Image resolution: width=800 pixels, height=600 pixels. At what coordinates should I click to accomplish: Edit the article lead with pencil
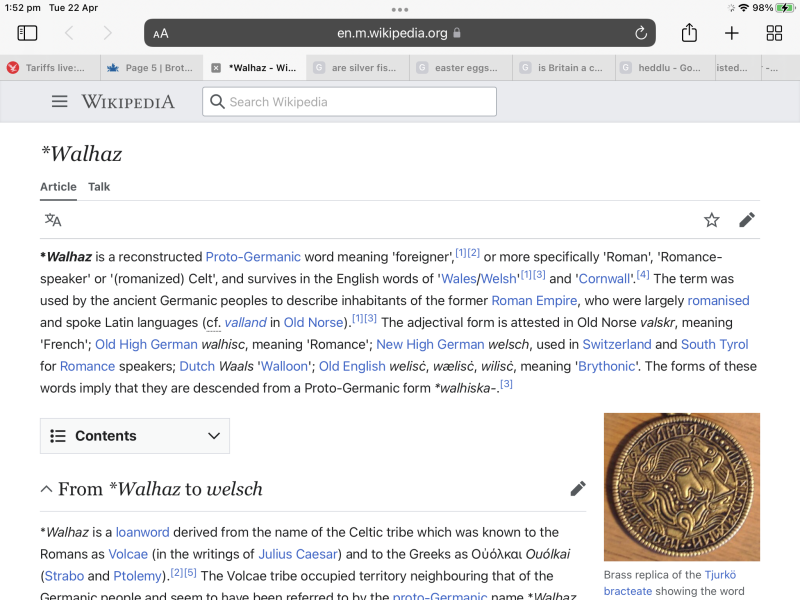point(747,220)
